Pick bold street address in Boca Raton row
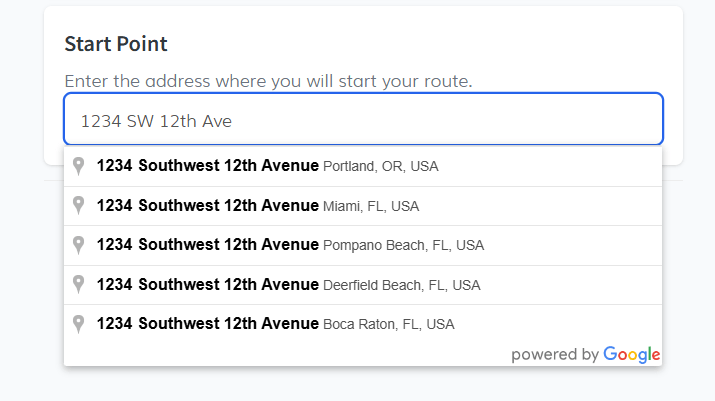The image size is (715, 401). click(207, 324)
